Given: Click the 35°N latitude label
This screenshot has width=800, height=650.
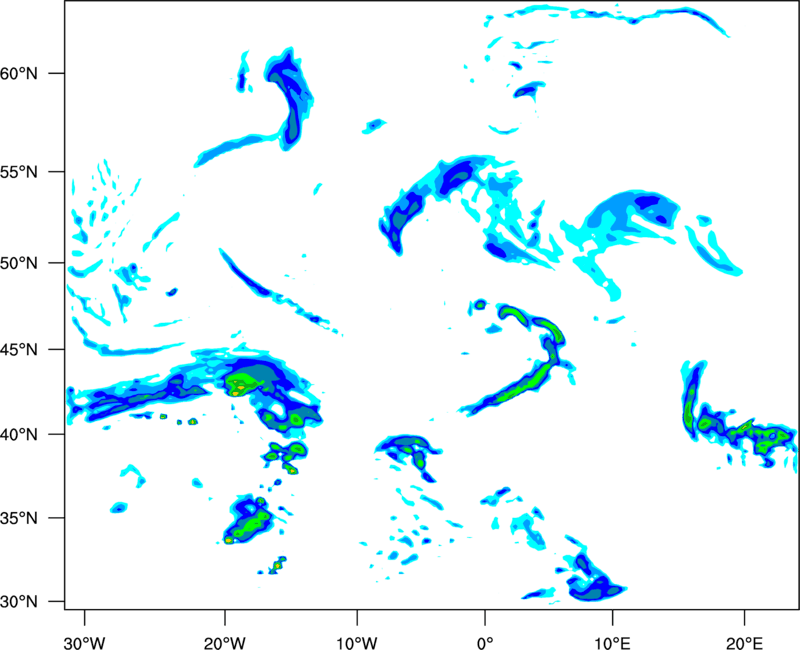Looking at the screenshot, I should click(x=19, y=518).
